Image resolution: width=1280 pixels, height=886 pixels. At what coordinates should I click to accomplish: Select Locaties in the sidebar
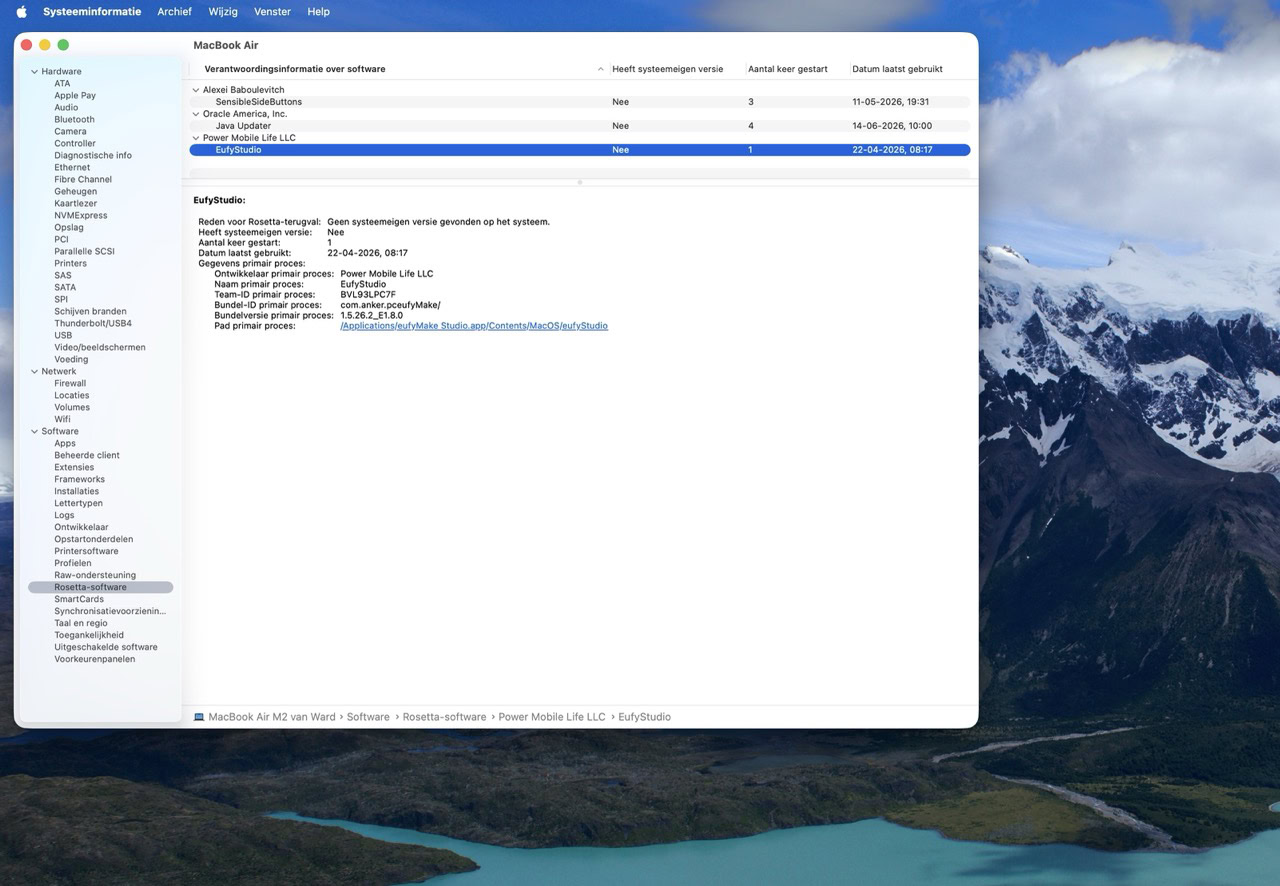[72, 396]
